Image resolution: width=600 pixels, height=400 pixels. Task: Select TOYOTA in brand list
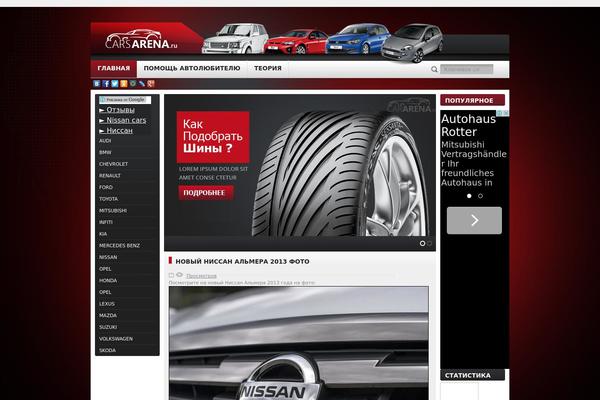tap(109, 199)
